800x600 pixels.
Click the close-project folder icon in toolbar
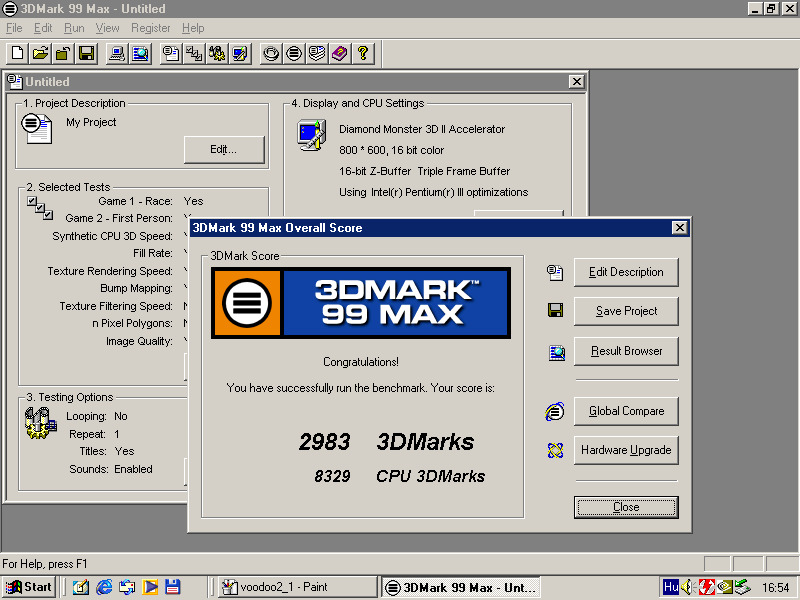click(x=63, y=53)
